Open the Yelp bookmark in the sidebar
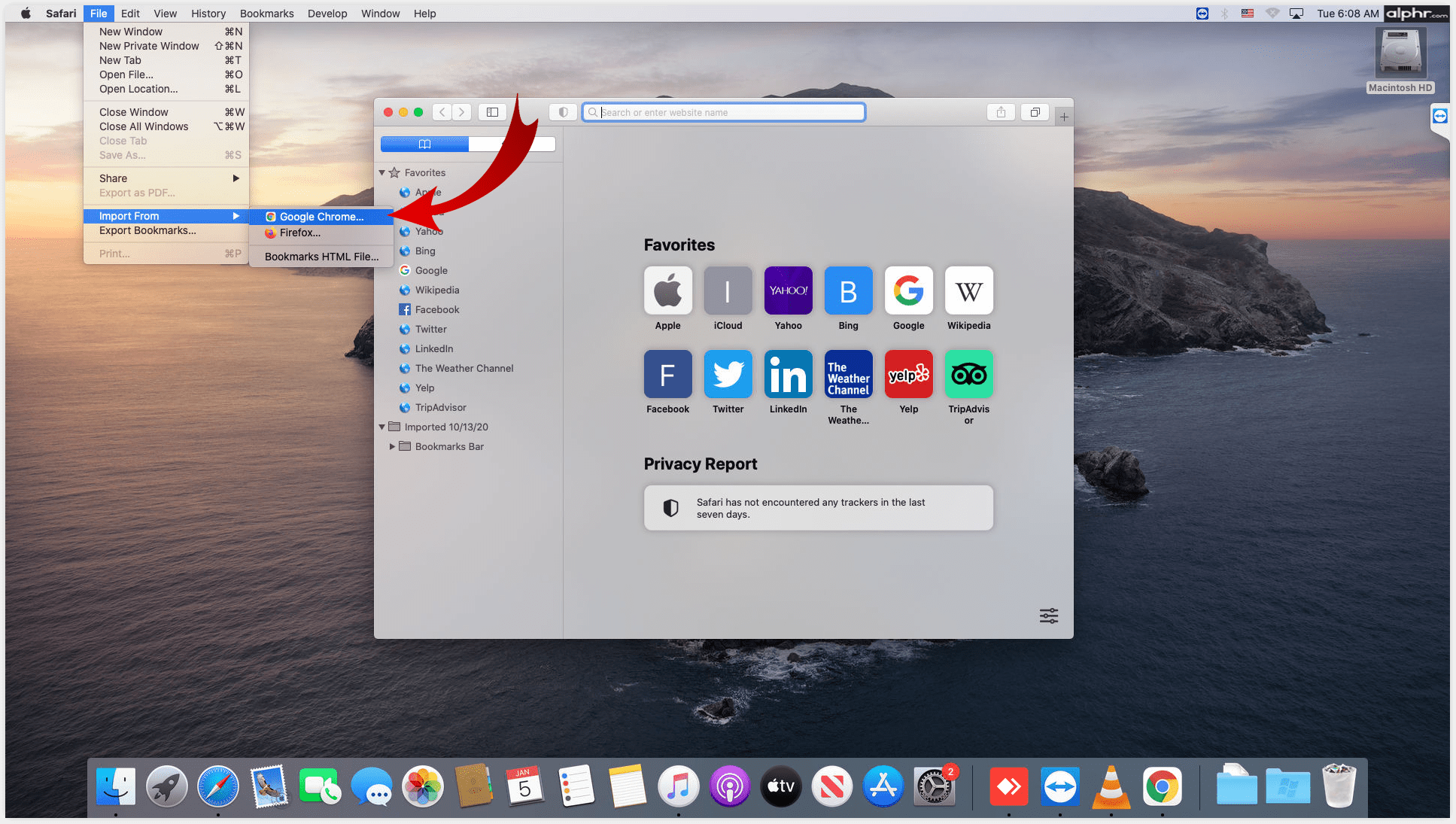 point(424,388)
